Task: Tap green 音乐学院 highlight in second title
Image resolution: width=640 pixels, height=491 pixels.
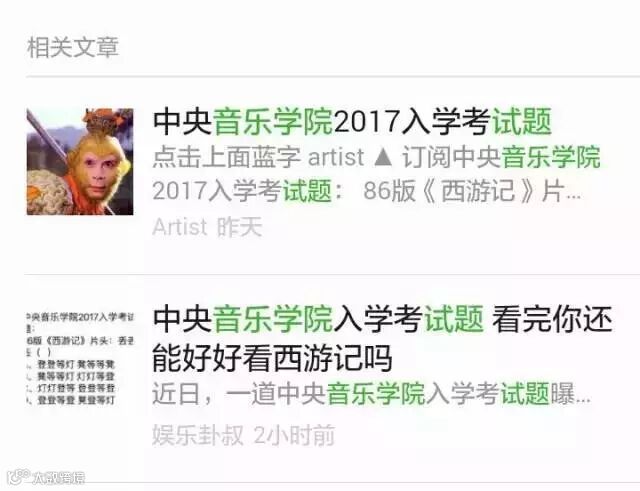Action: tap(273, 319)
